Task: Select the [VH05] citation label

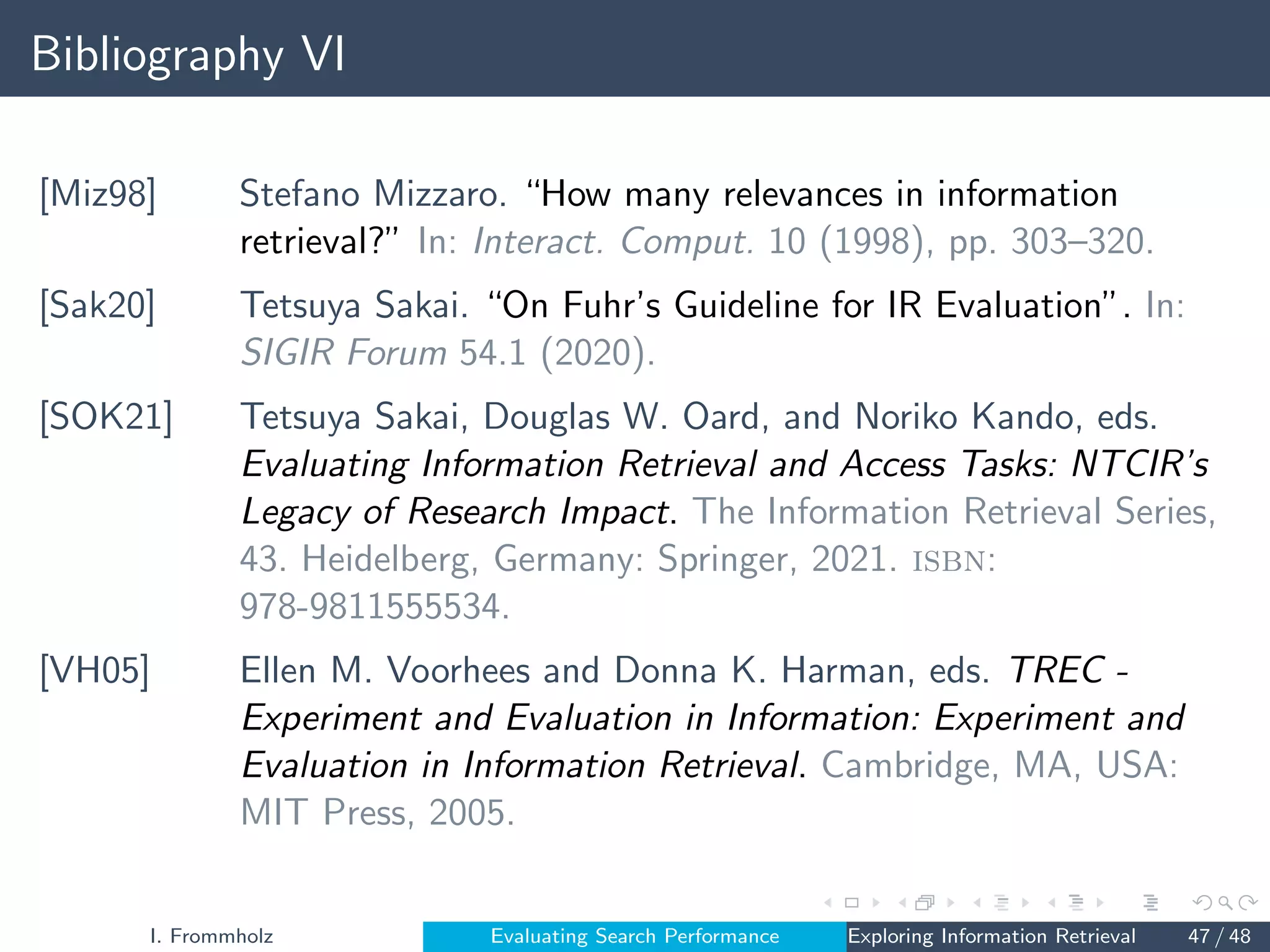Action: coord(95,671)
